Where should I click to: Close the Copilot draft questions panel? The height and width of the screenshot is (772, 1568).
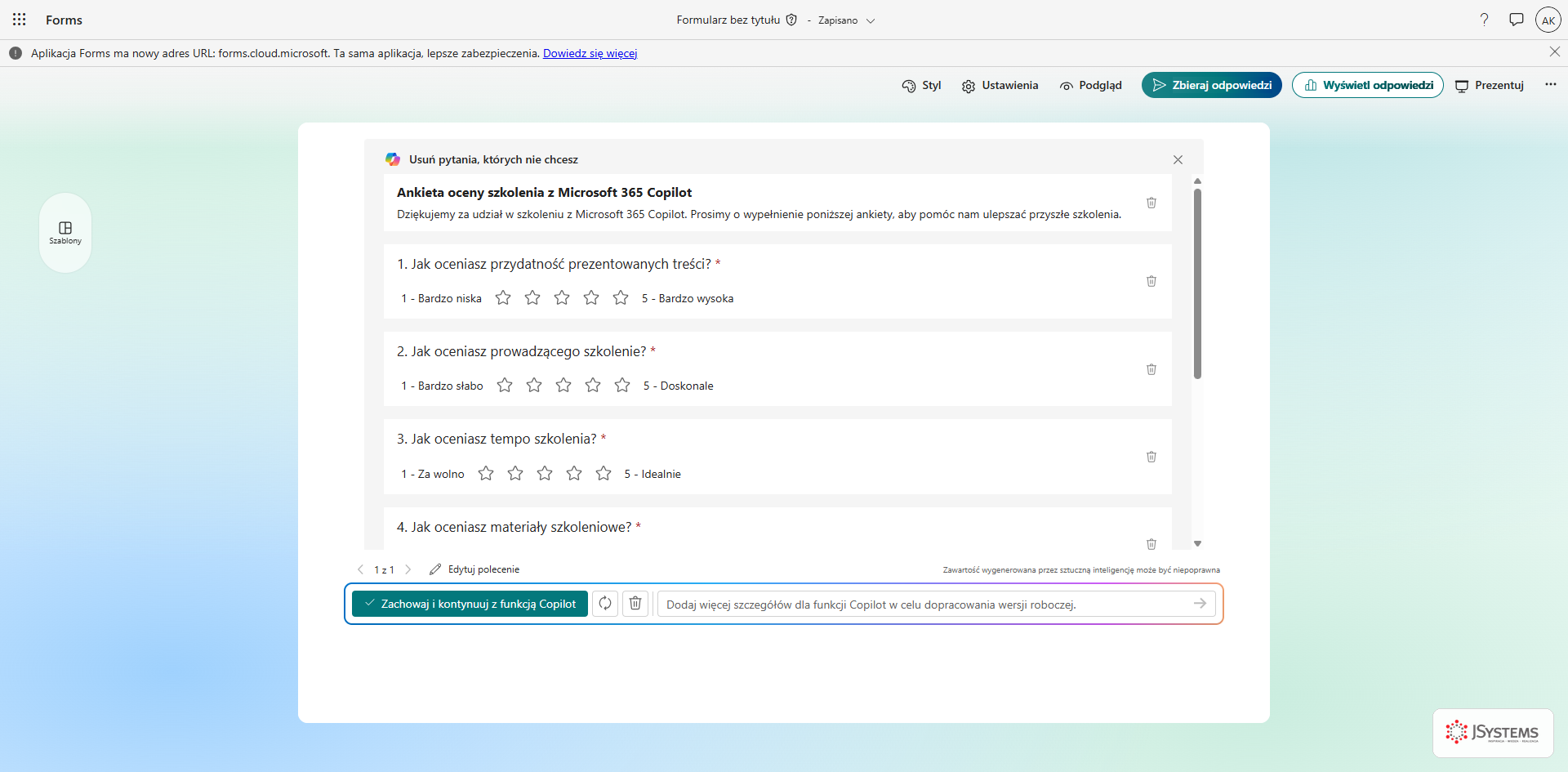point(1178,160)
